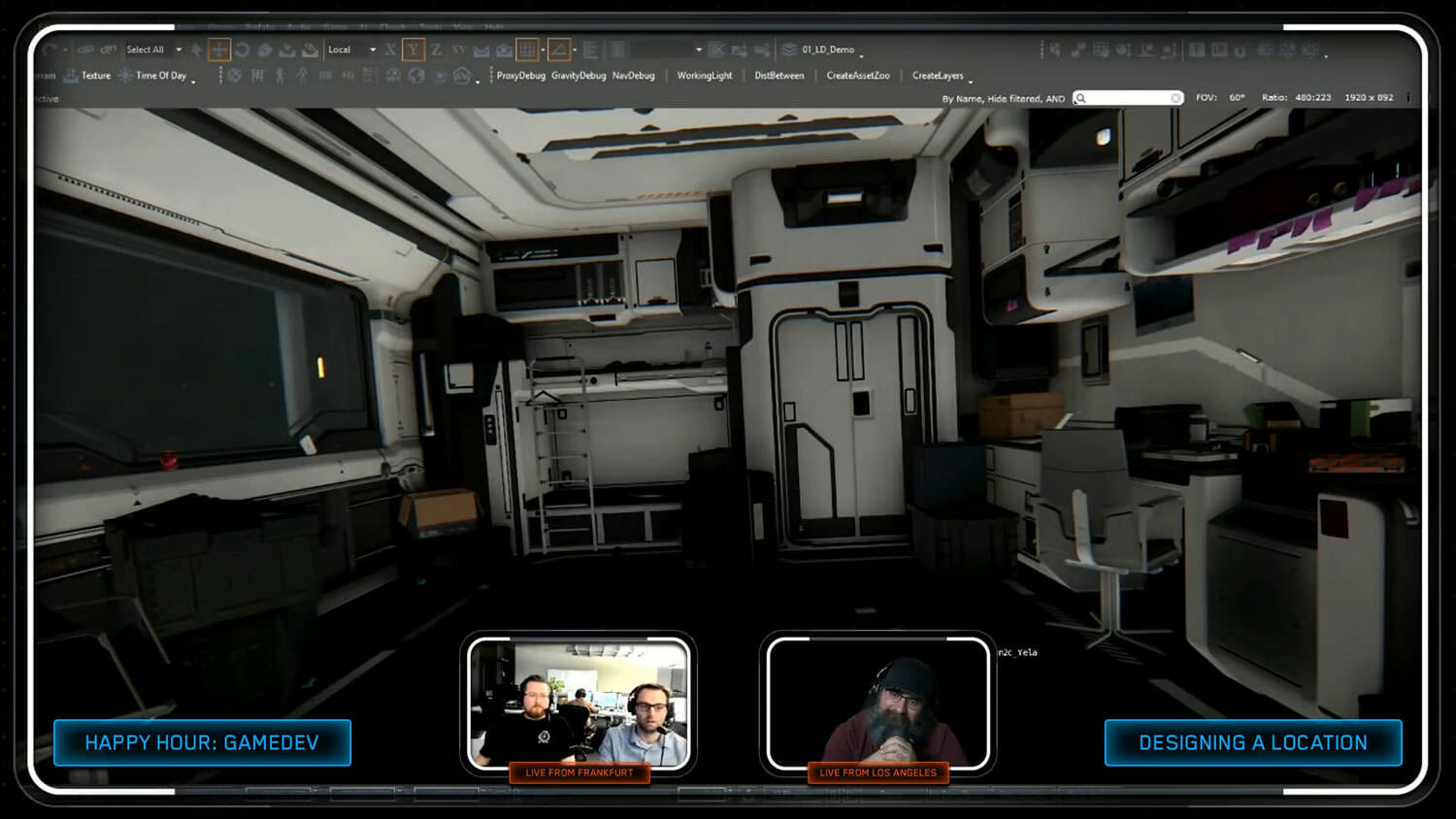Toggle the X axis constraint
Screen dimensions: 1456x819
click(x=390, y=49)
